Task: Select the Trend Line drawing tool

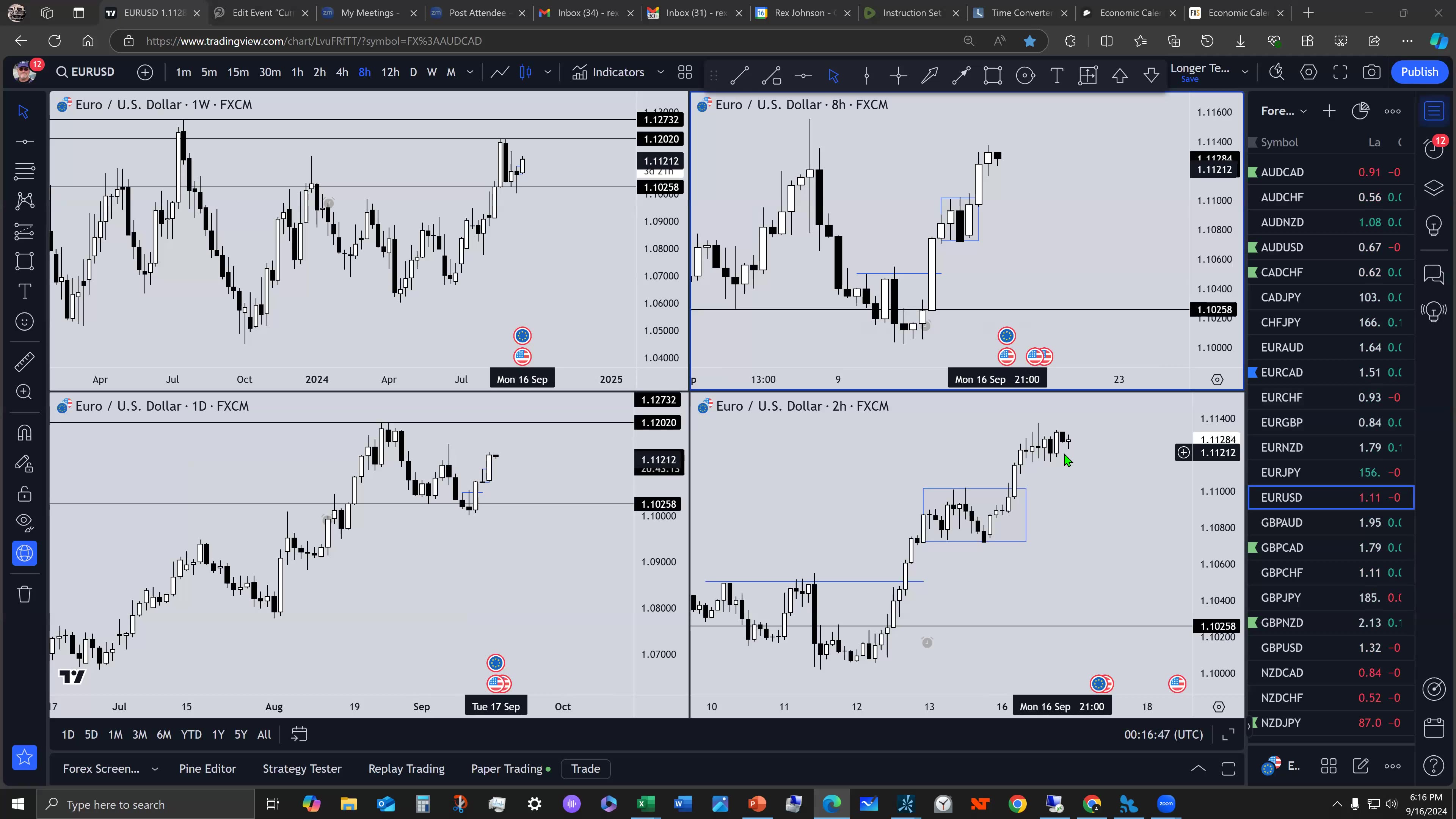Action: point(739,75)
